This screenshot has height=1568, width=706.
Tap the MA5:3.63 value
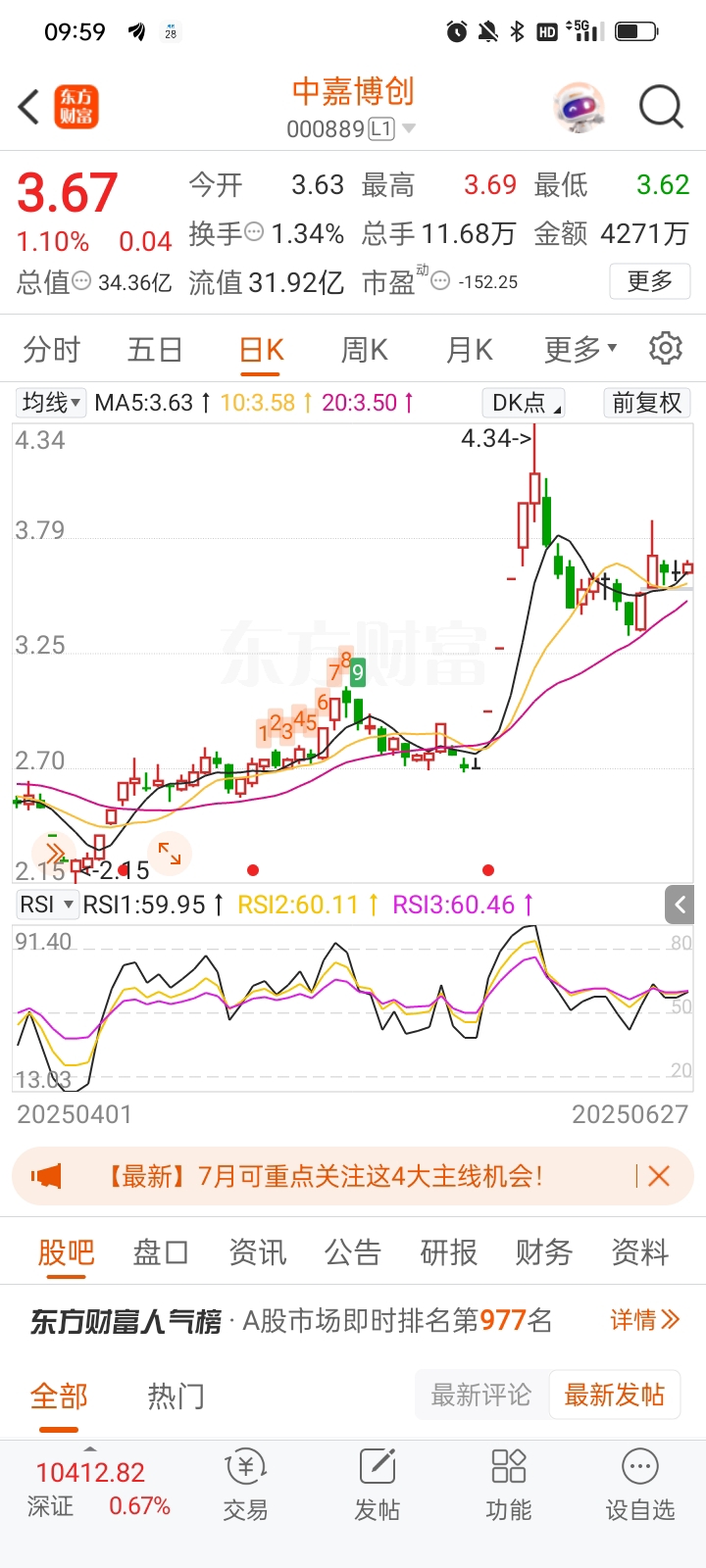(x=152, y=402)
